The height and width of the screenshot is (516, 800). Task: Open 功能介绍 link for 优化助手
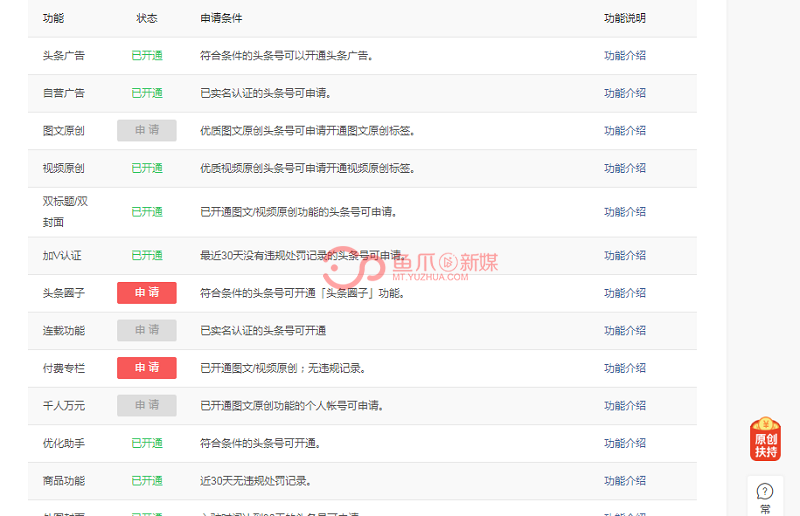[x=625, y=443]
